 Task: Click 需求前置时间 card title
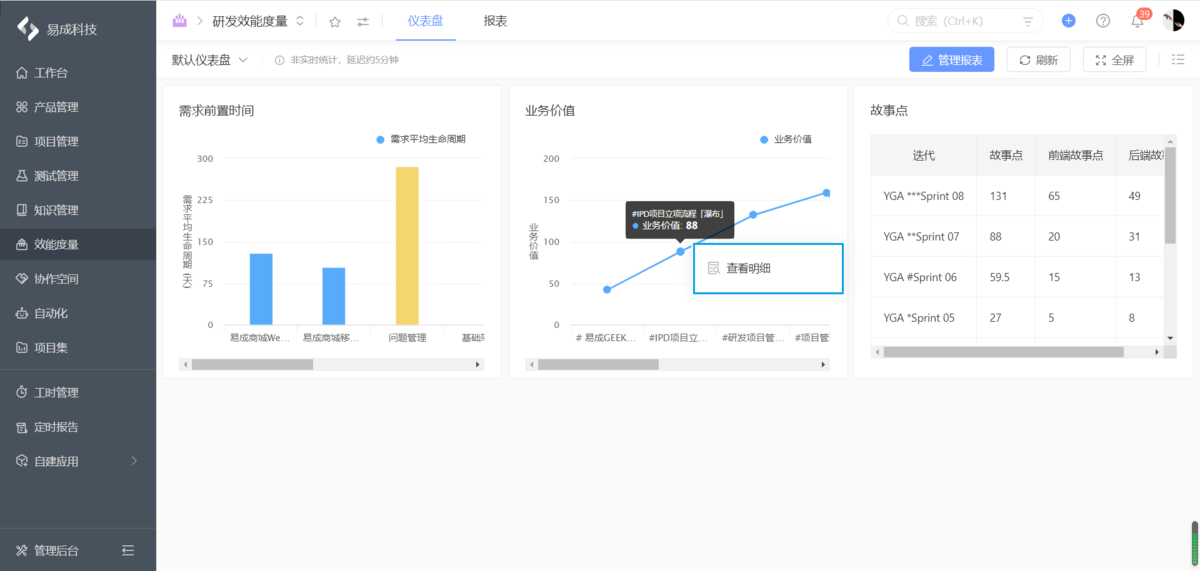[x=216, y=111]
